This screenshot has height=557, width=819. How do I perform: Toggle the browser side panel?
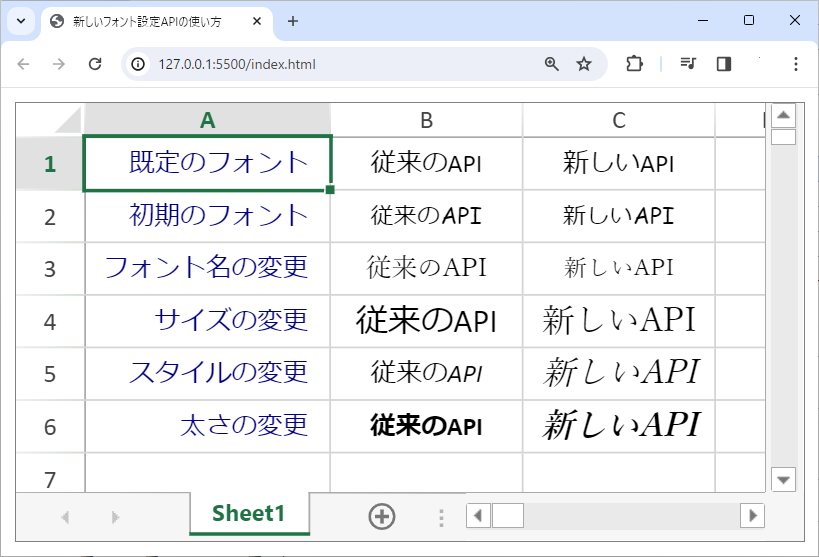click(724, 64)
